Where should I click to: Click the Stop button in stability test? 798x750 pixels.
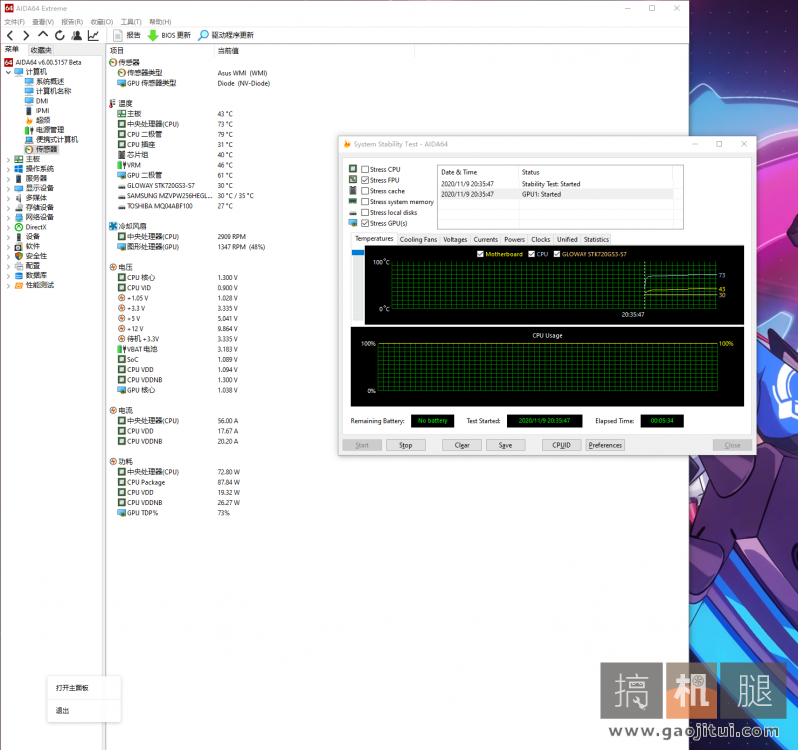click(406, 445)
